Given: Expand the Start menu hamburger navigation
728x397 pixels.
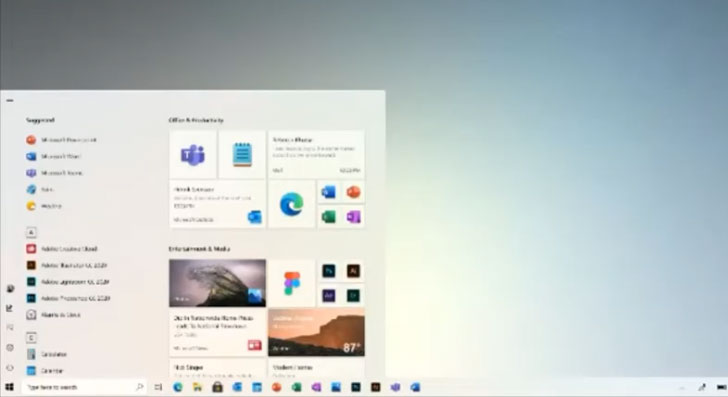Looking at the screenshot, I should tap(10, 100).
